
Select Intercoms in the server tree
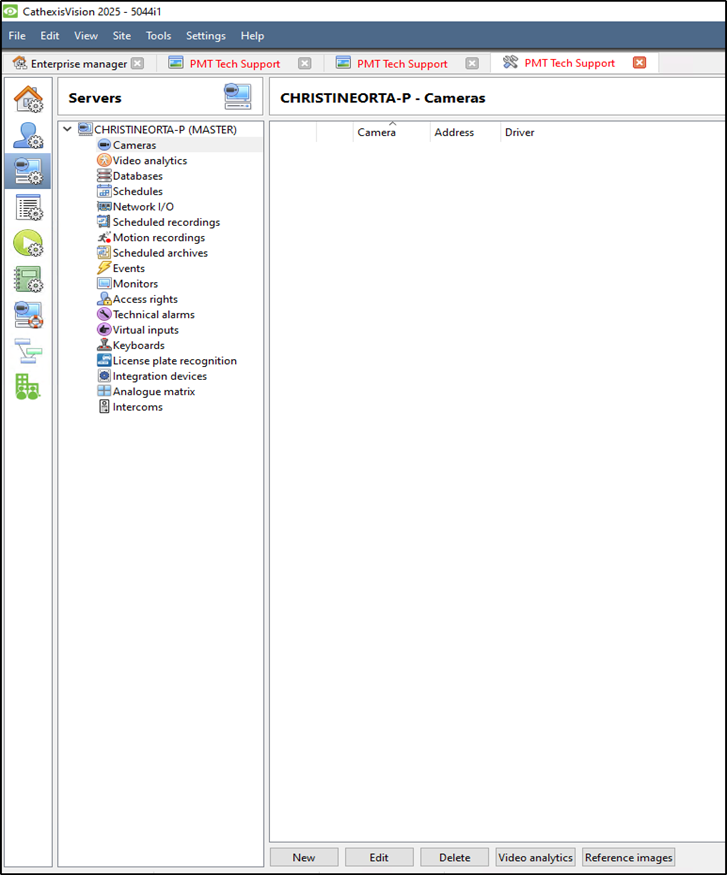coord(138,407)
